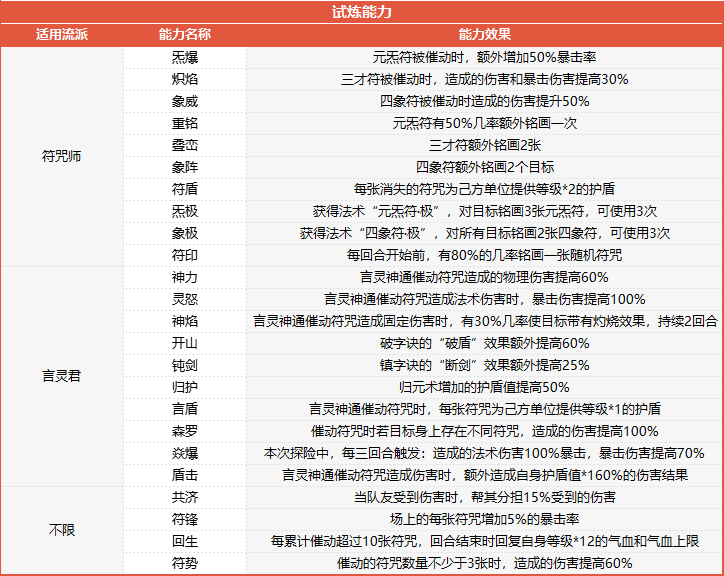Click the 能力效果 column header

484,35
